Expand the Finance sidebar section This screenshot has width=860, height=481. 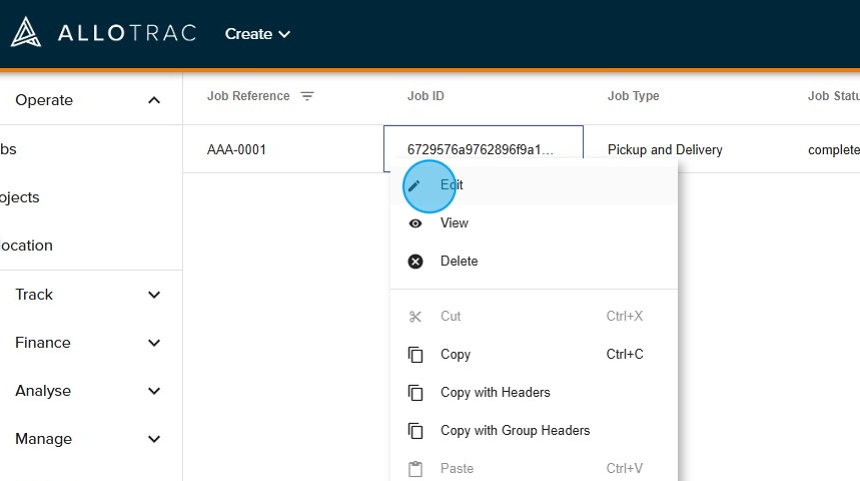coord(154,343)
